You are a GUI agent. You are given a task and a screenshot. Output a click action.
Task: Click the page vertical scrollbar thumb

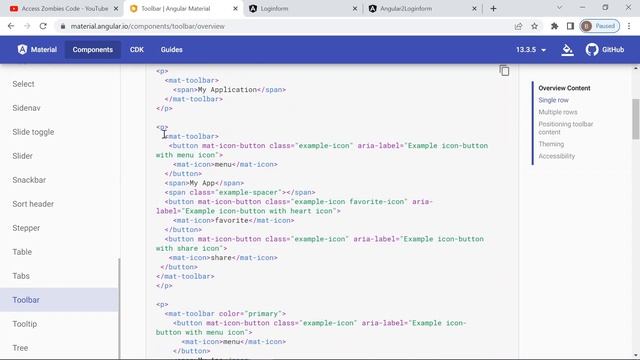pos(636,119)
